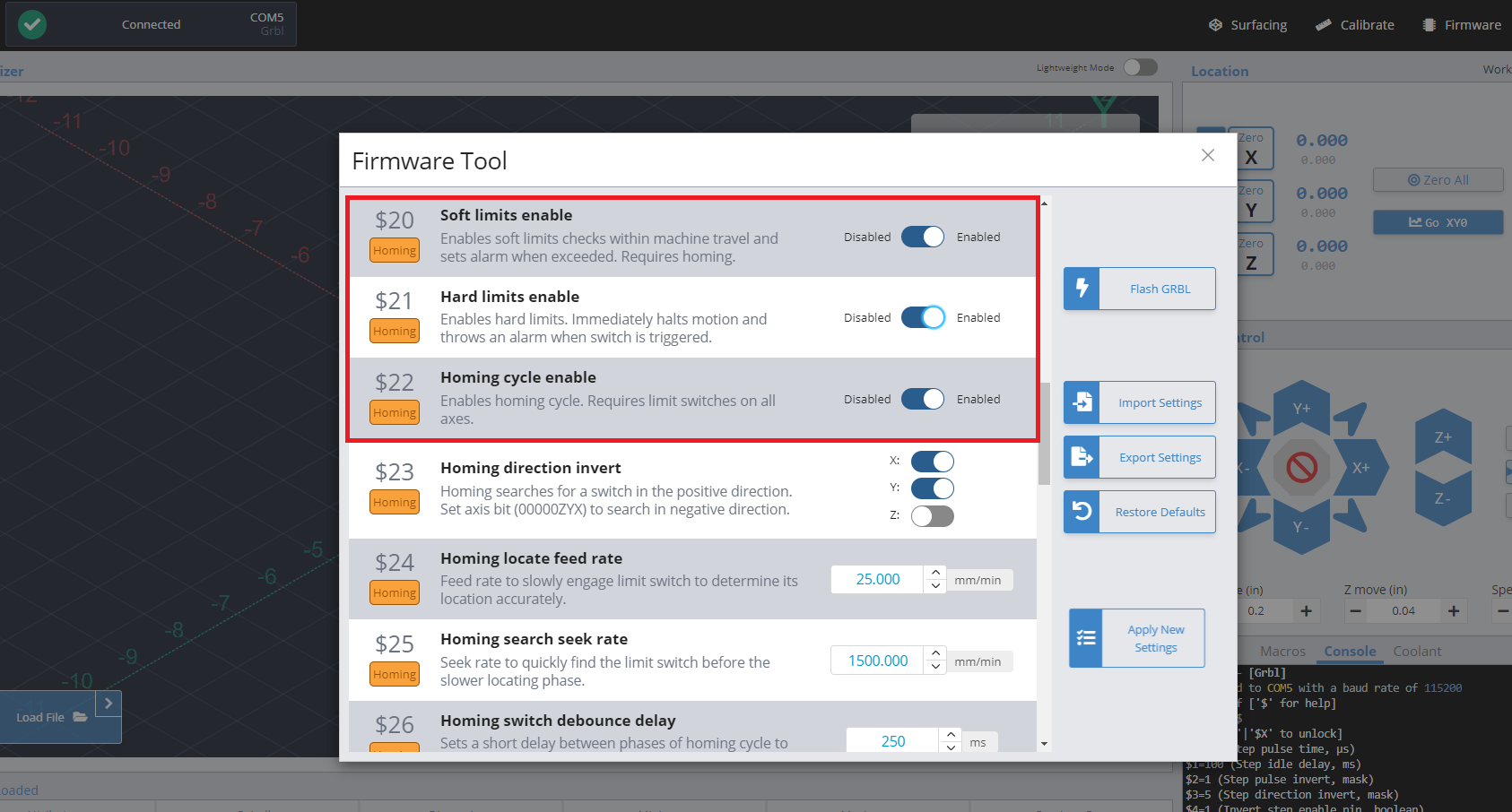Disable the Hard limits enable switch

click(x=923, y=317)
